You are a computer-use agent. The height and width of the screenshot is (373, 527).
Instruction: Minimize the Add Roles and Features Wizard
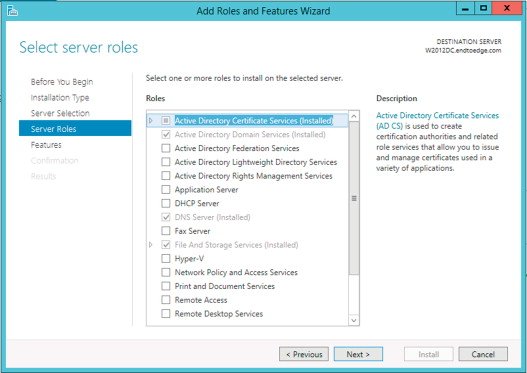pos(465,9)
